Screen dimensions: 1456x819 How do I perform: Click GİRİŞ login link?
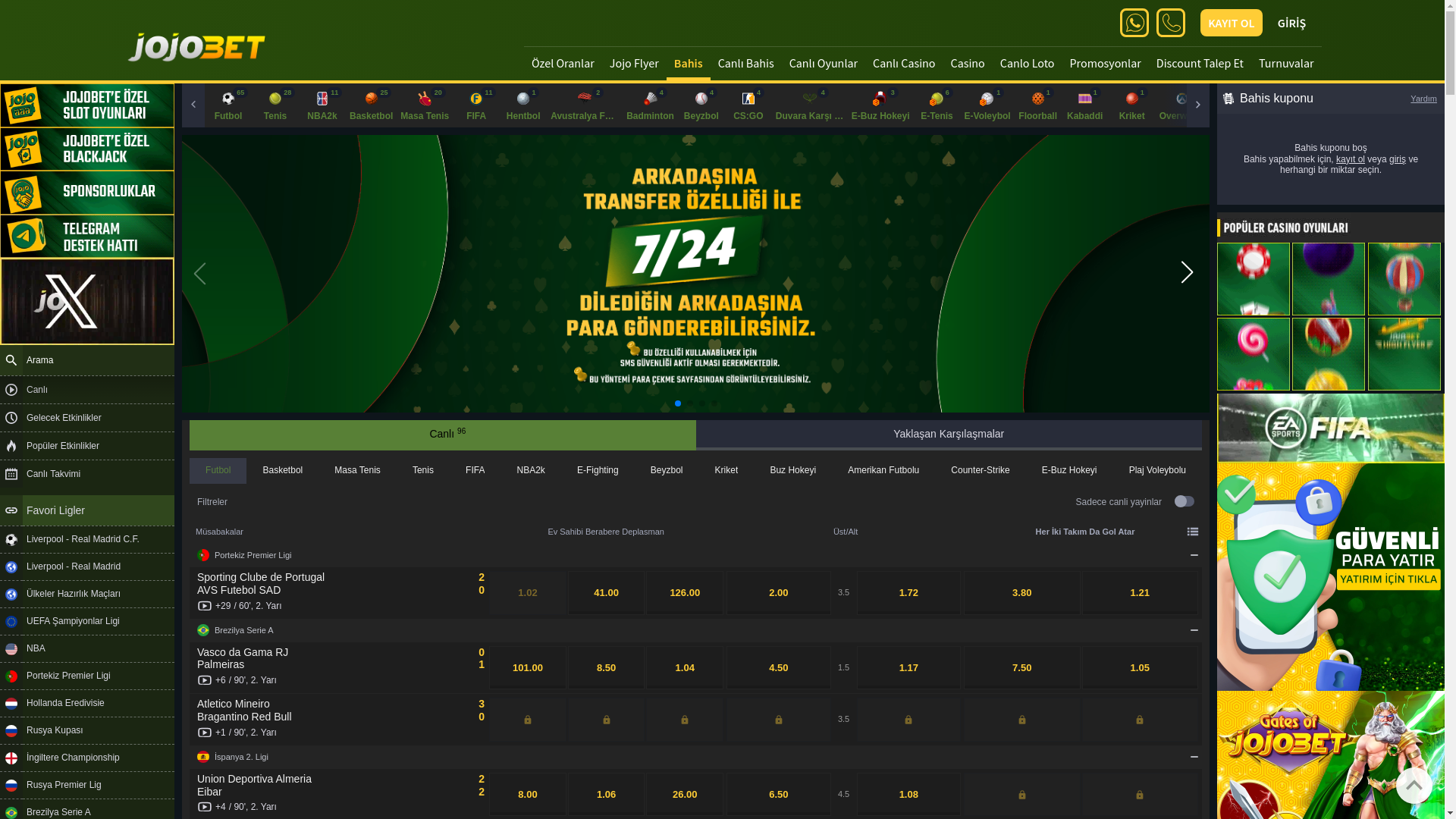pyautogui.click(x=1291, y=23)
